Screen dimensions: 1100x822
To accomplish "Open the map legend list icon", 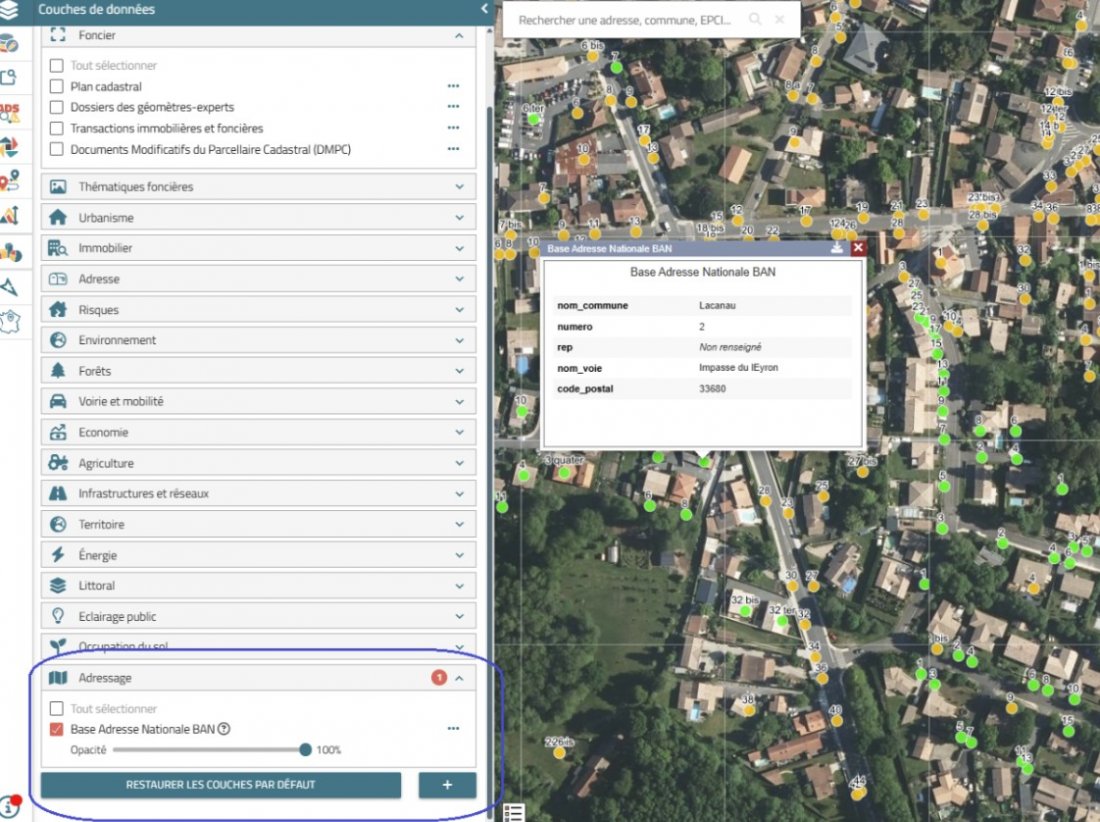I will (514, 812).
